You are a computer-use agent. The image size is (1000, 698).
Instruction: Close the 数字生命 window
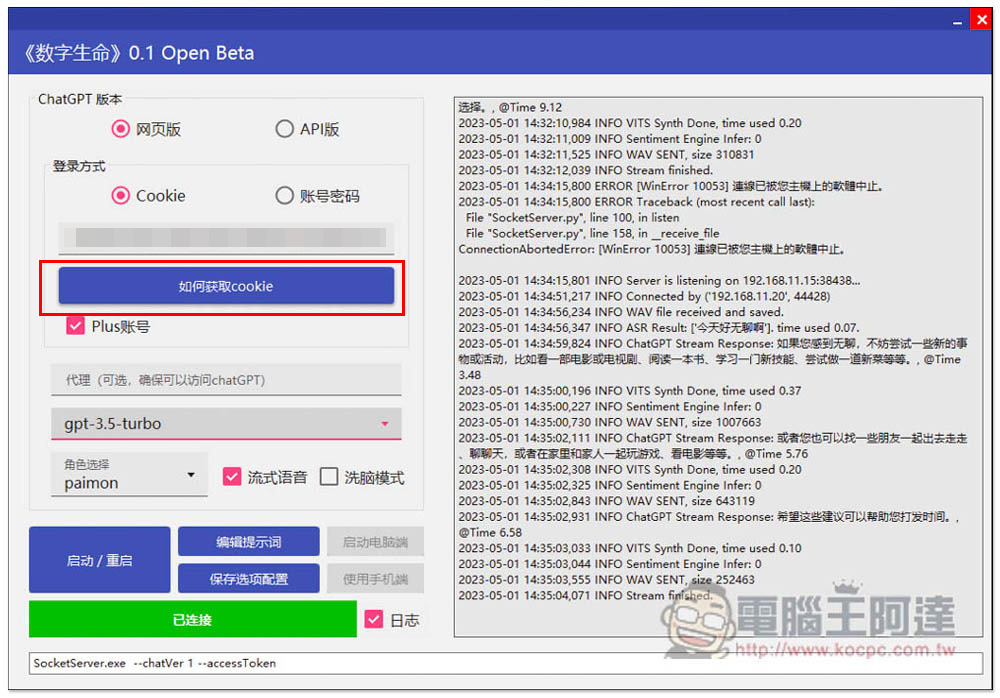982,19
